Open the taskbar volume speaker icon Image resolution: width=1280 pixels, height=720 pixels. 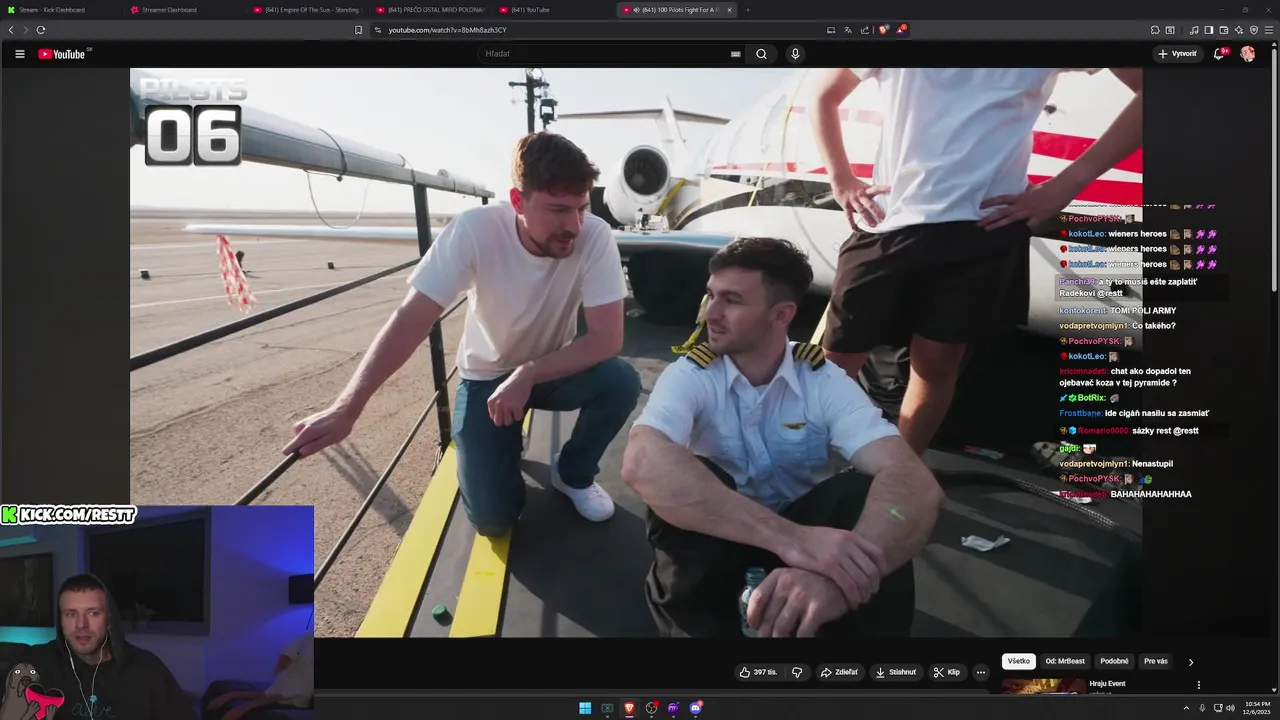tap(1230, 708)
